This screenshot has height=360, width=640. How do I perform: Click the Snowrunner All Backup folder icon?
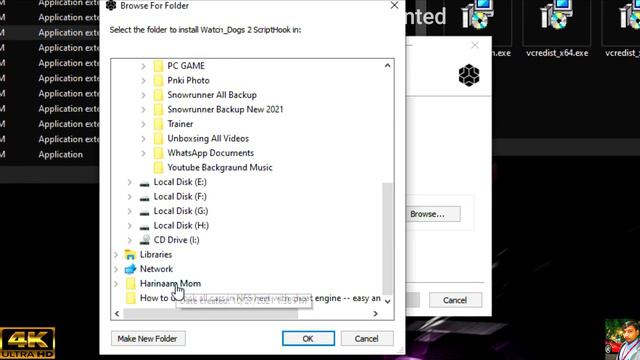click(x=158, y=95)
